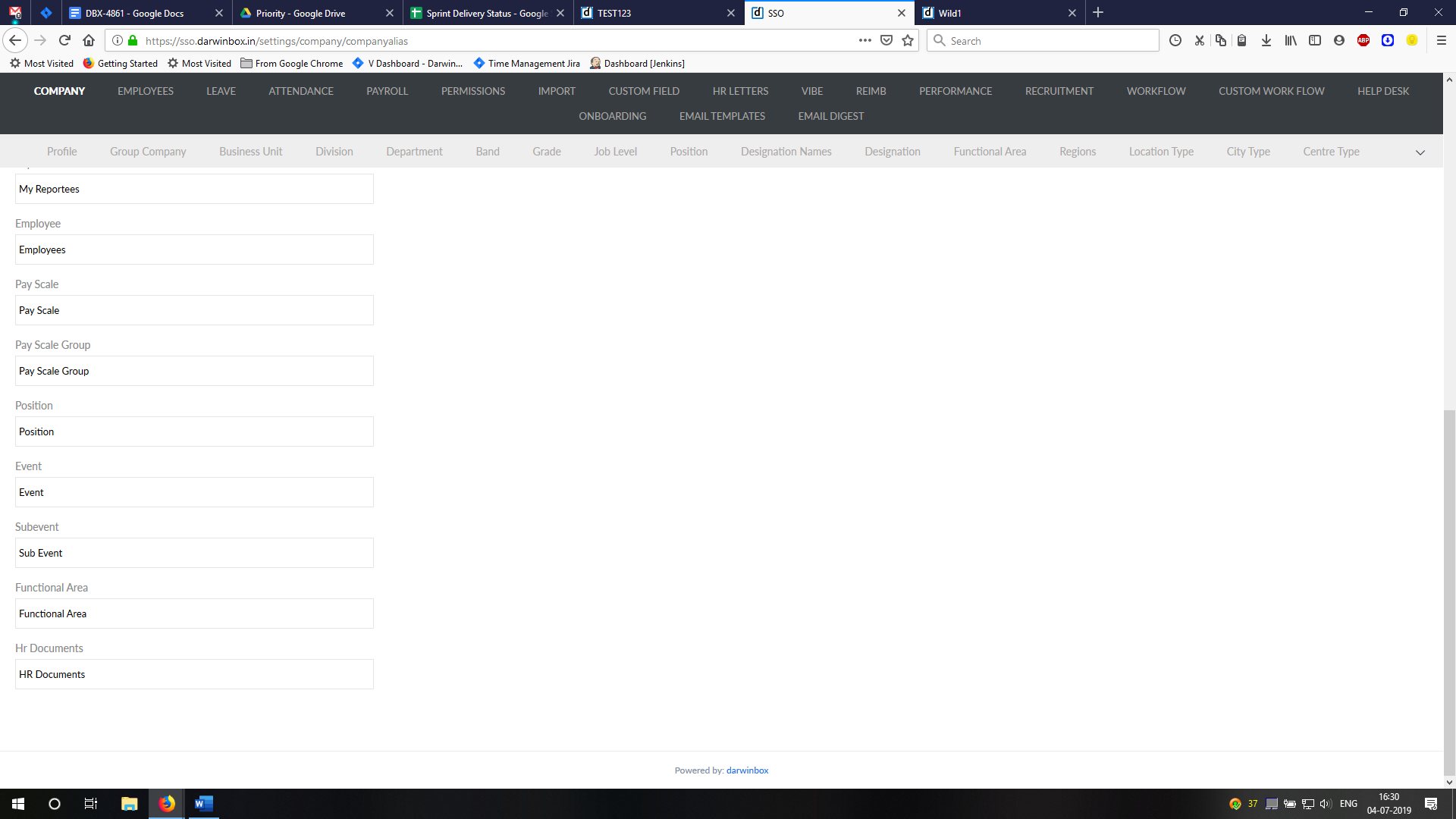Switch to the Department sub-tab
The image size is (1456, 819).
click(x=414, y=152)
